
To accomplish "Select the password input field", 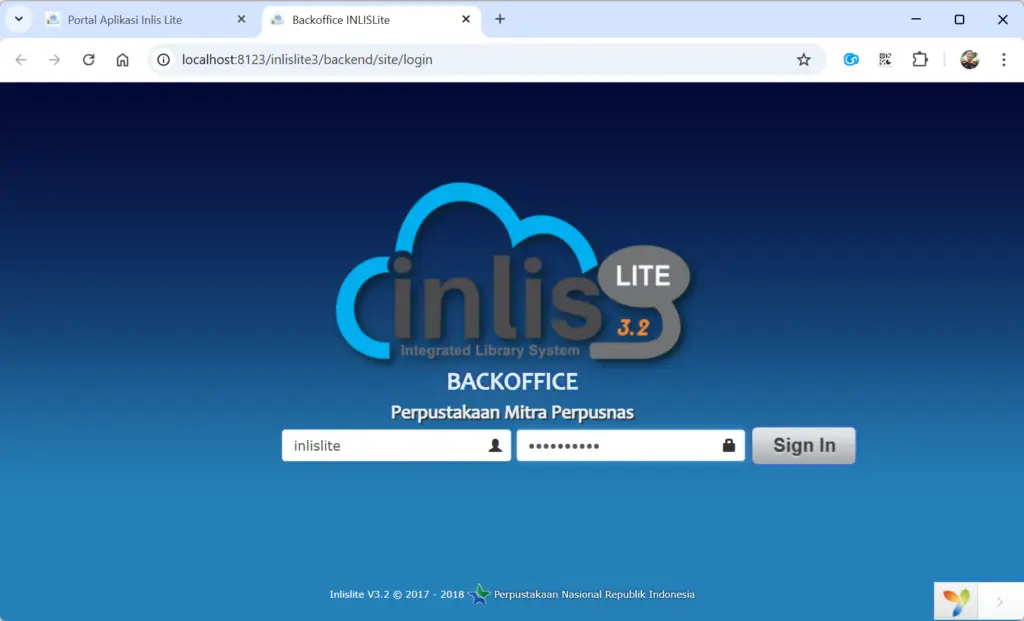I will point(615,445).
